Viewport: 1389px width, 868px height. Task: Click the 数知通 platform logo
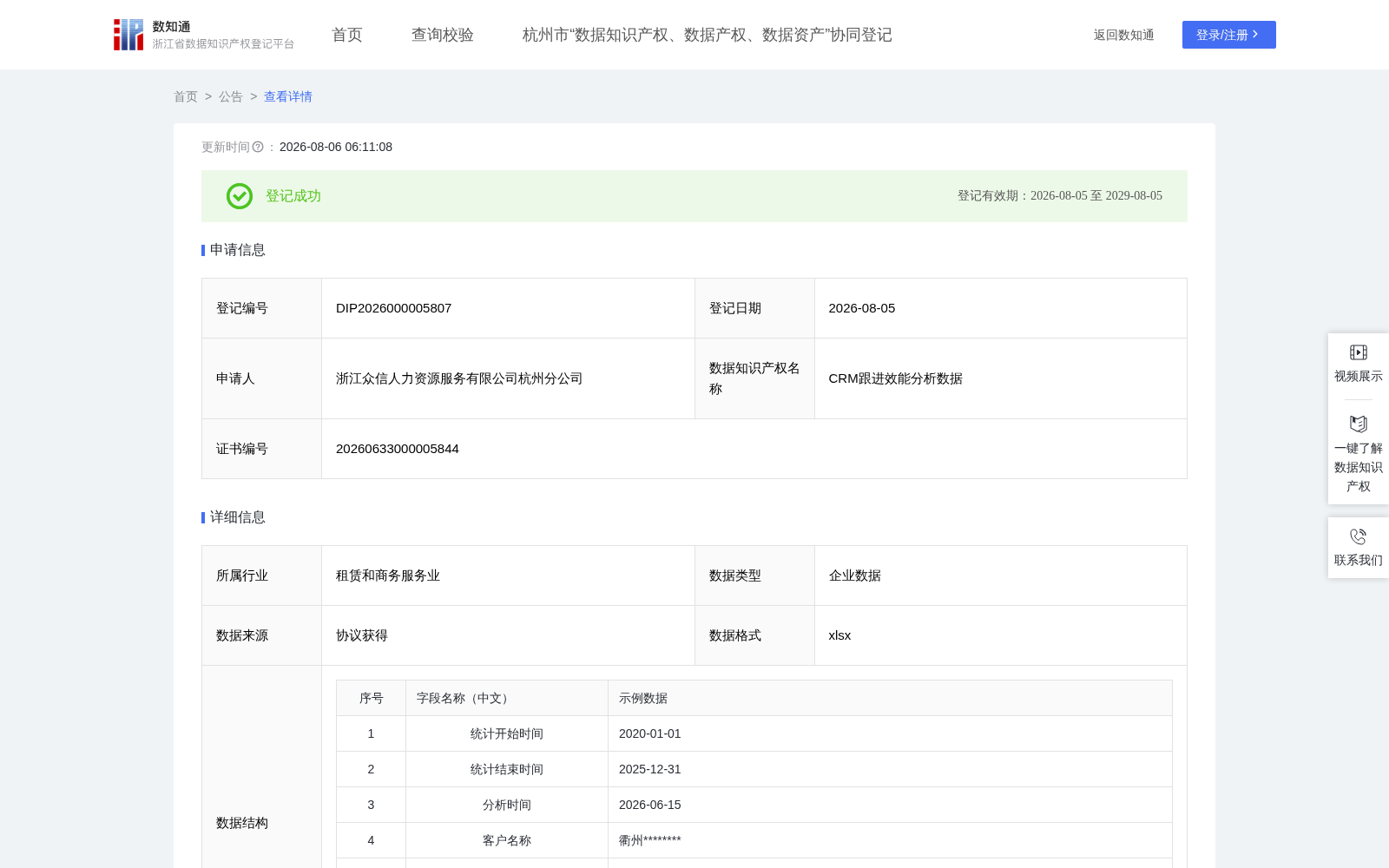203,35
